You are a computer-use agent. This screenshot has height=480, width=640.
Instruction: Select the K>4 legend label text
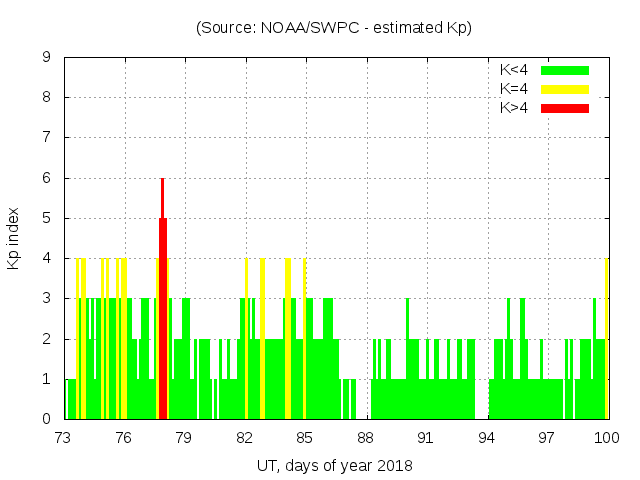click(514, 108)
